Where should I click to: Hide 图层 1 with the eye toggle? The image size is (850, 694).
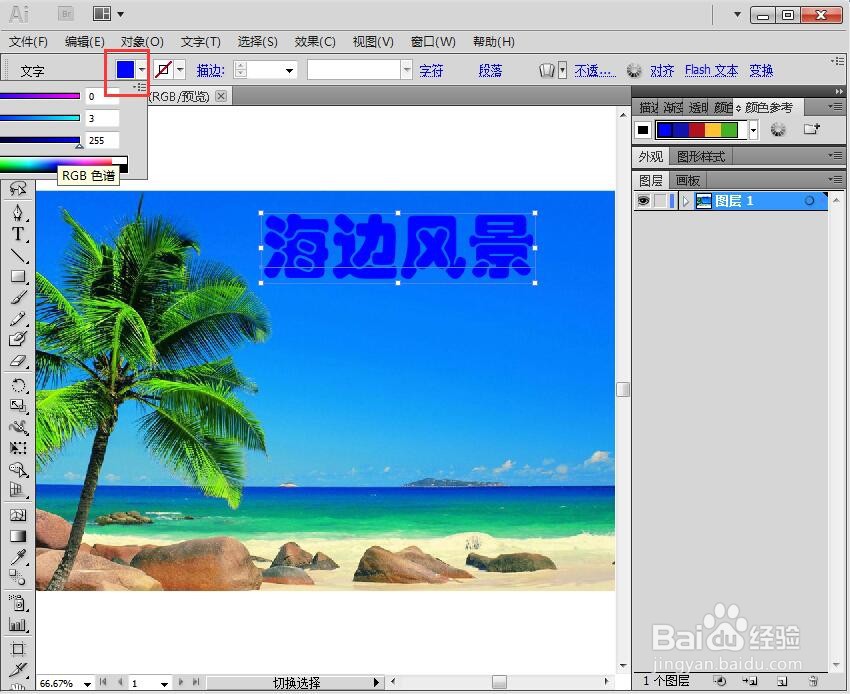644,201
